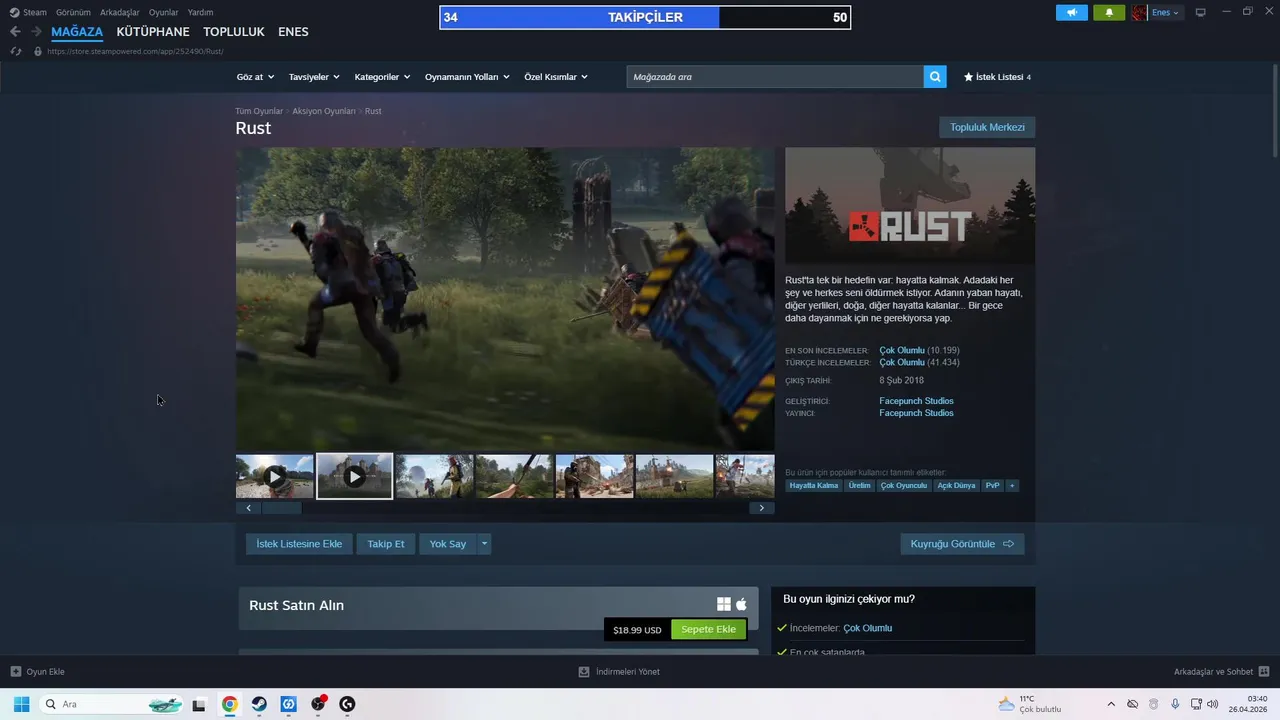Click the İndirmeleri Yönet download icon

click(x=584, y=672)
